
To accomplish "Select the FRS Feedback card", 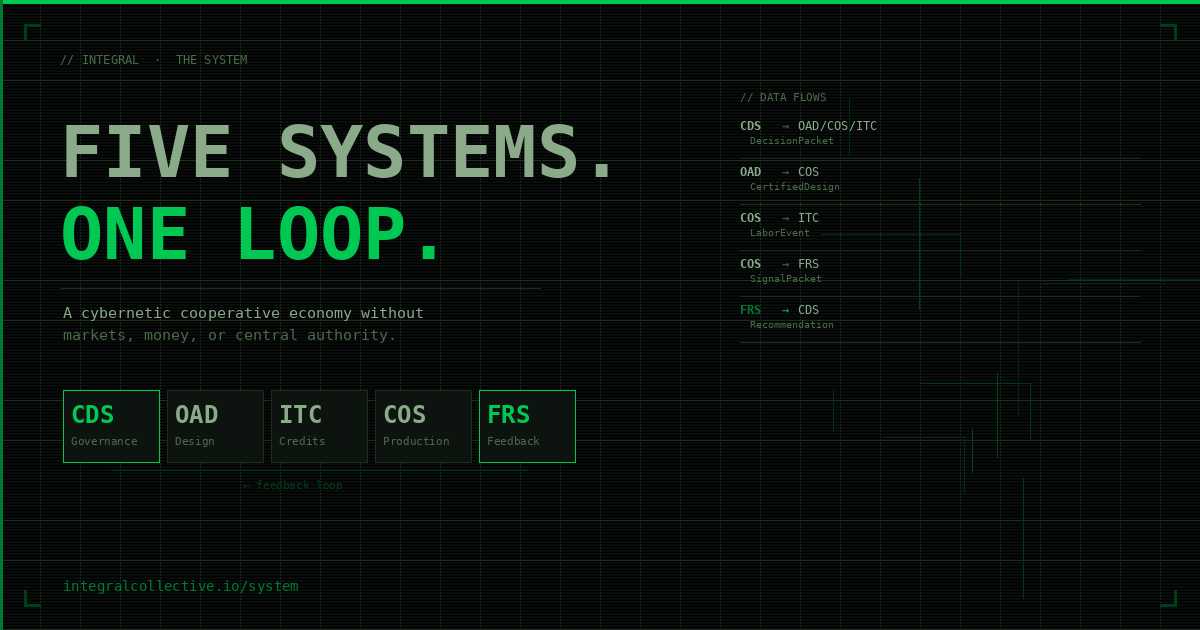I will coord(527,426).
